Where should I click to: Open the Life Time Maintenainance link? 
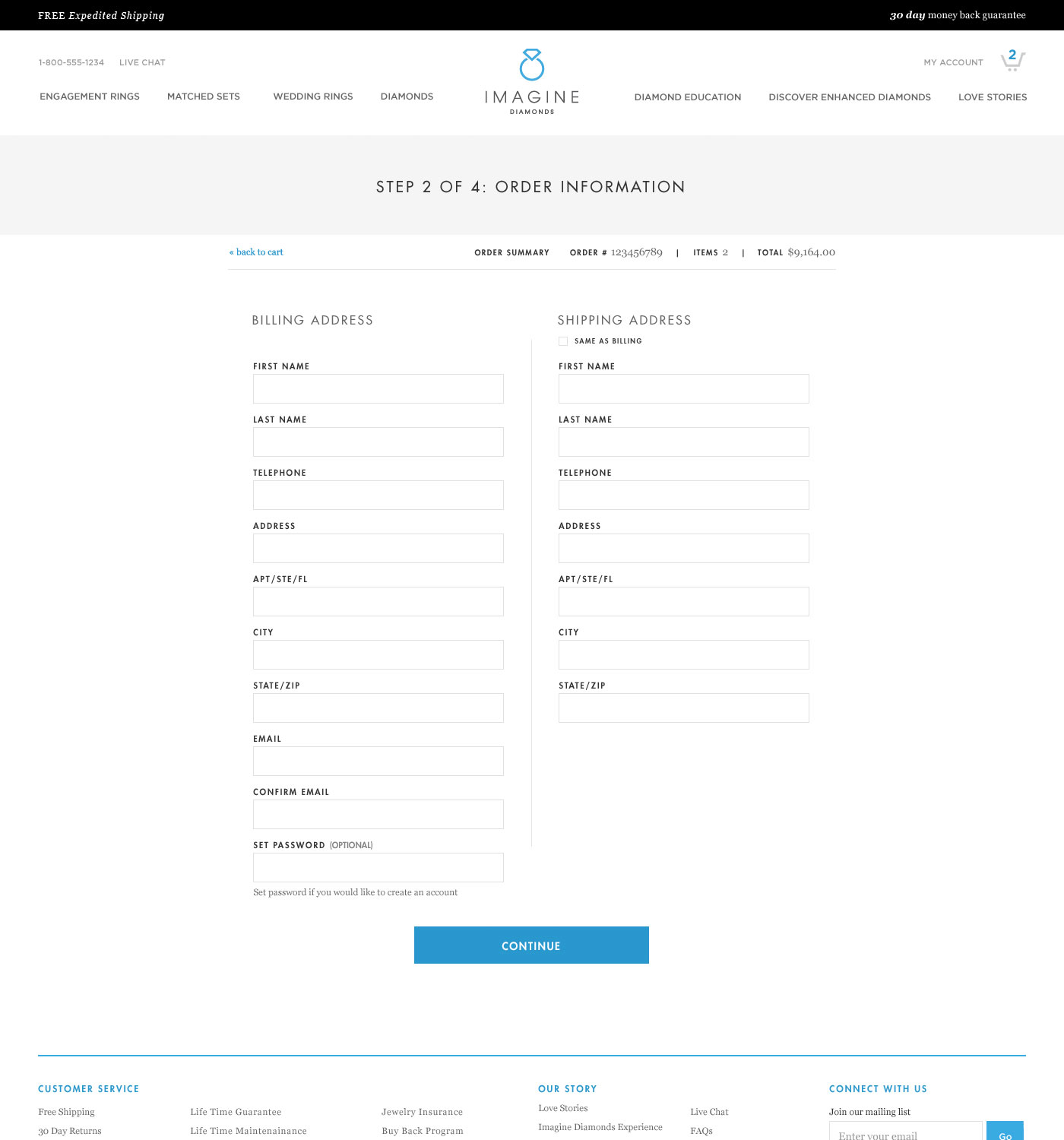coord(249,1131)
